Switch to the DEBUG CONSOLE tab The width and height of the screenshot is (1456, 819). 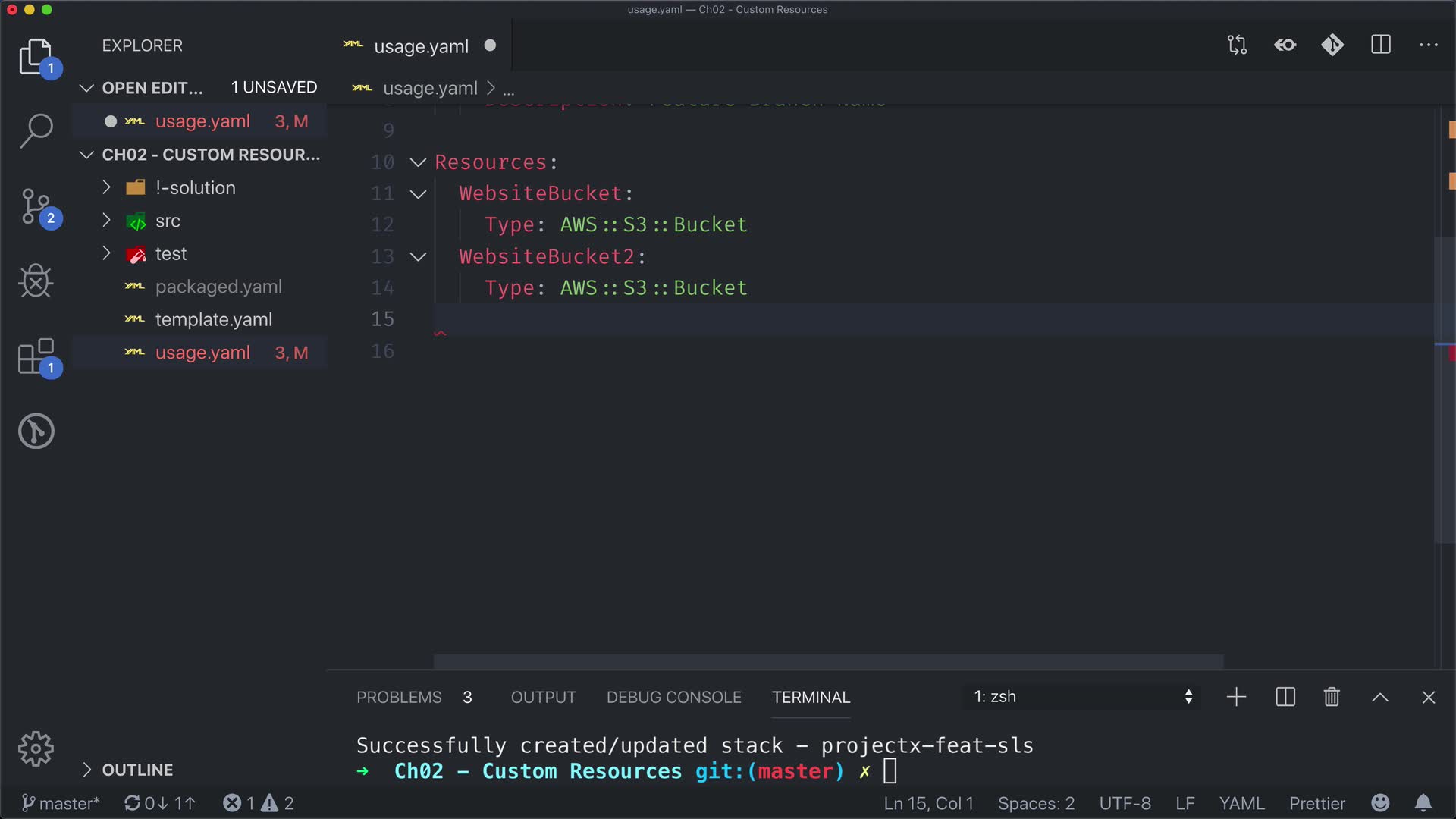(673, 697)
